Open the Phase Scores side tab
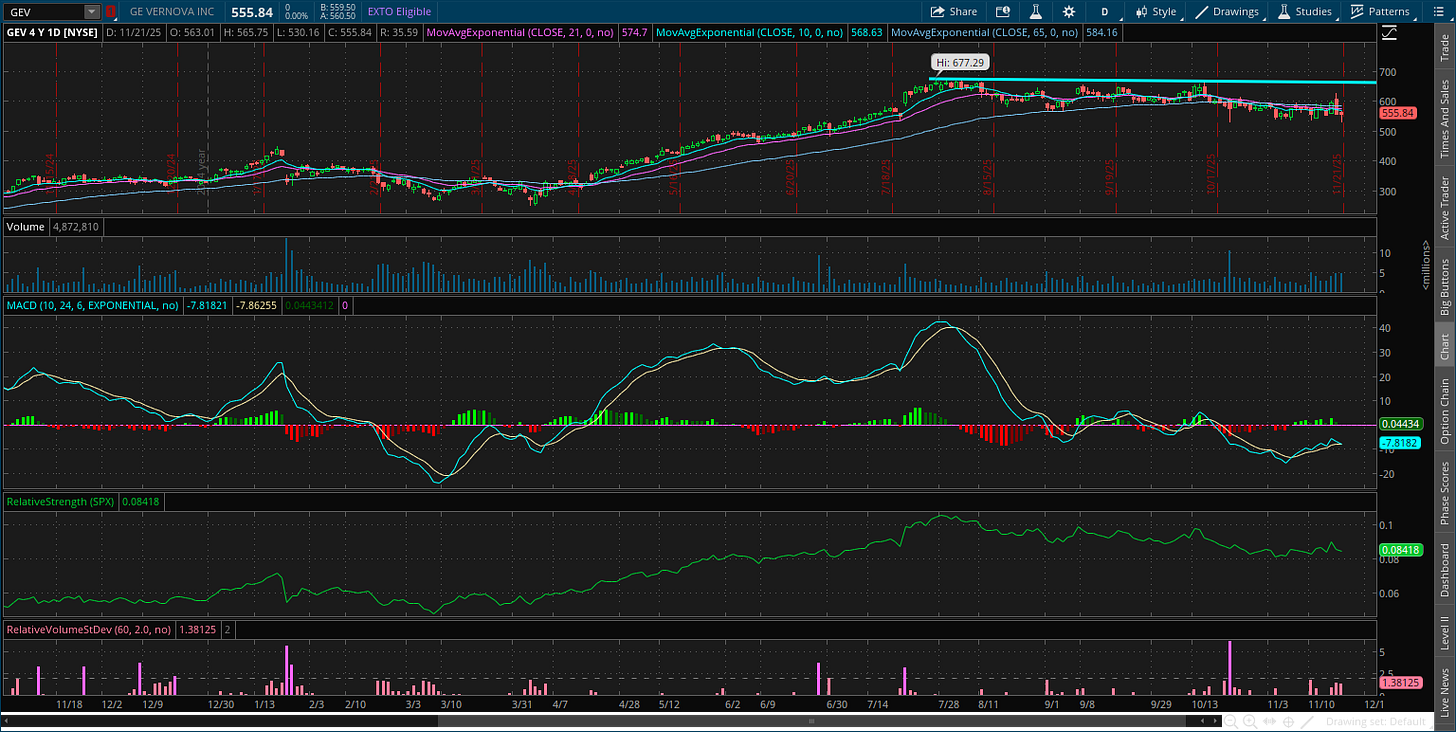1456x732 pixels. pos(1444,491)
